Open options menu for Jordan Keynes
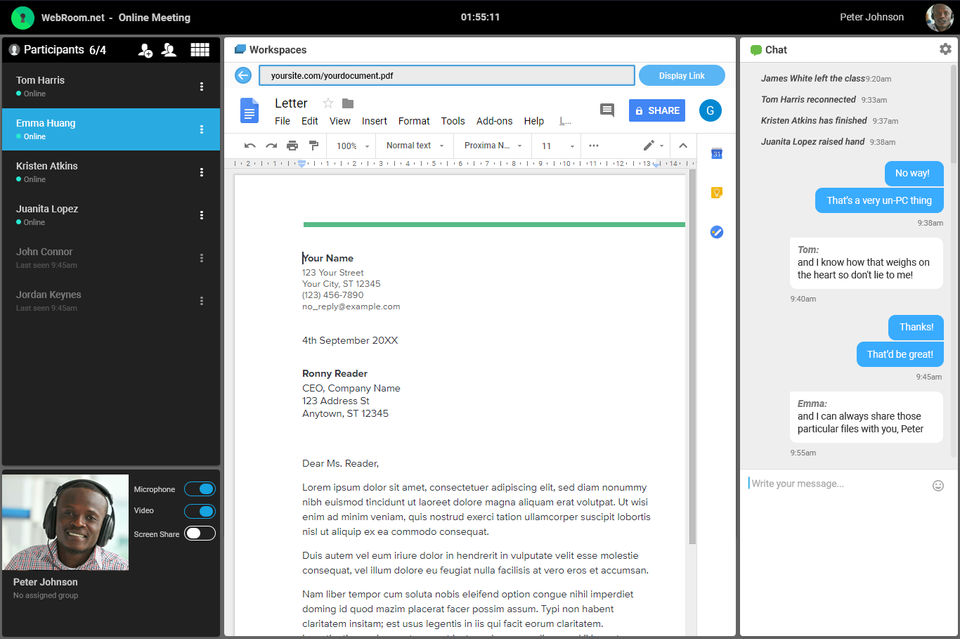Image resolution: width=960 pixels, height=639 pixels. tap(201, 301)
